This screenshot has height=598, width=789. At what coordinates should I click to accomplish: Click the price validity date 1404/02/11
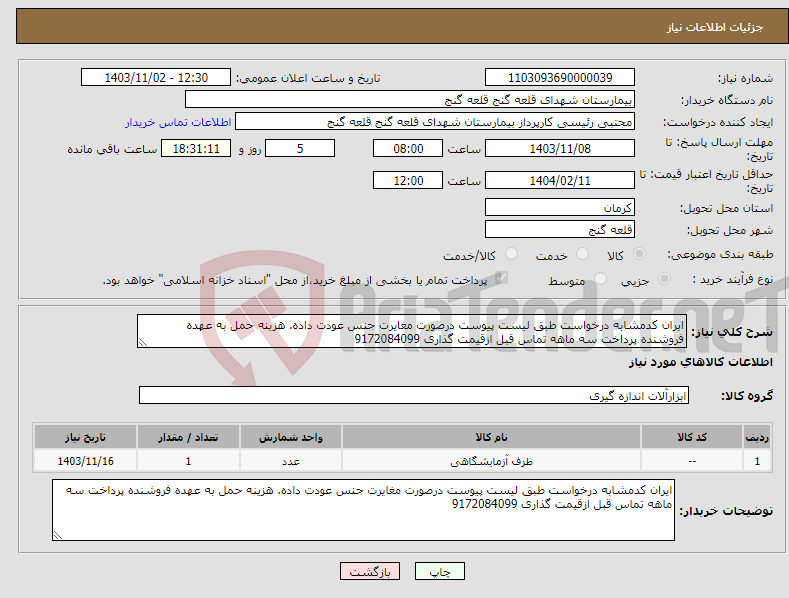coord(560,180)
